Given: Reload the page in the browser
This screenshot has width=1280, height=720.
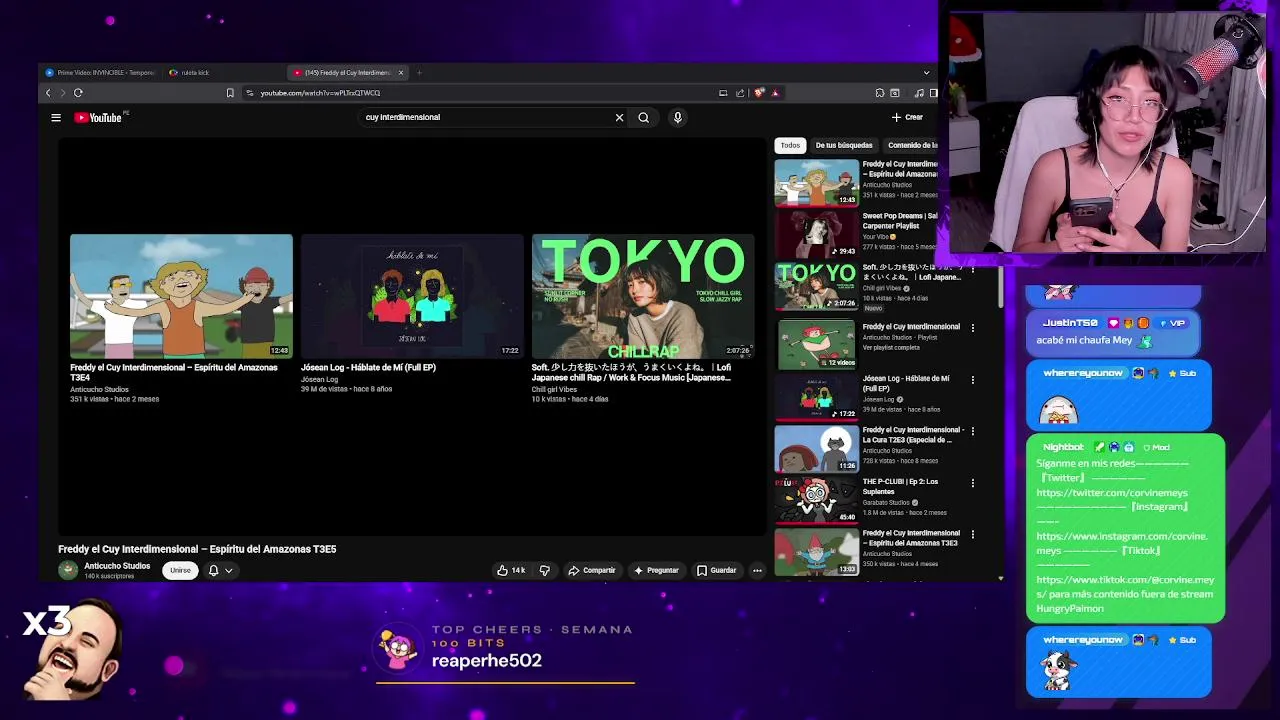Looking at the screenshot, I should (78, 93).
